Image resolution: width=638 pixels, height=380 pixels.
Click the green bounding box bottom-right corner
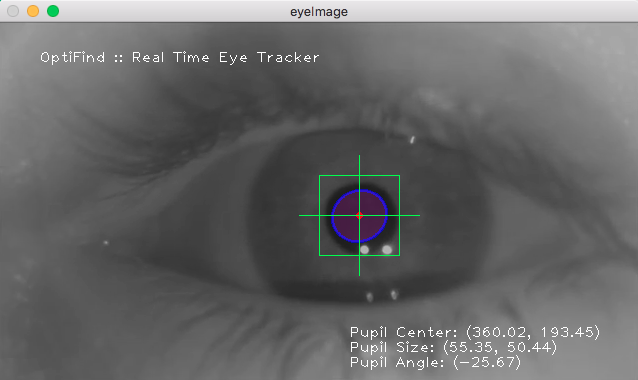tap(399, 255)
